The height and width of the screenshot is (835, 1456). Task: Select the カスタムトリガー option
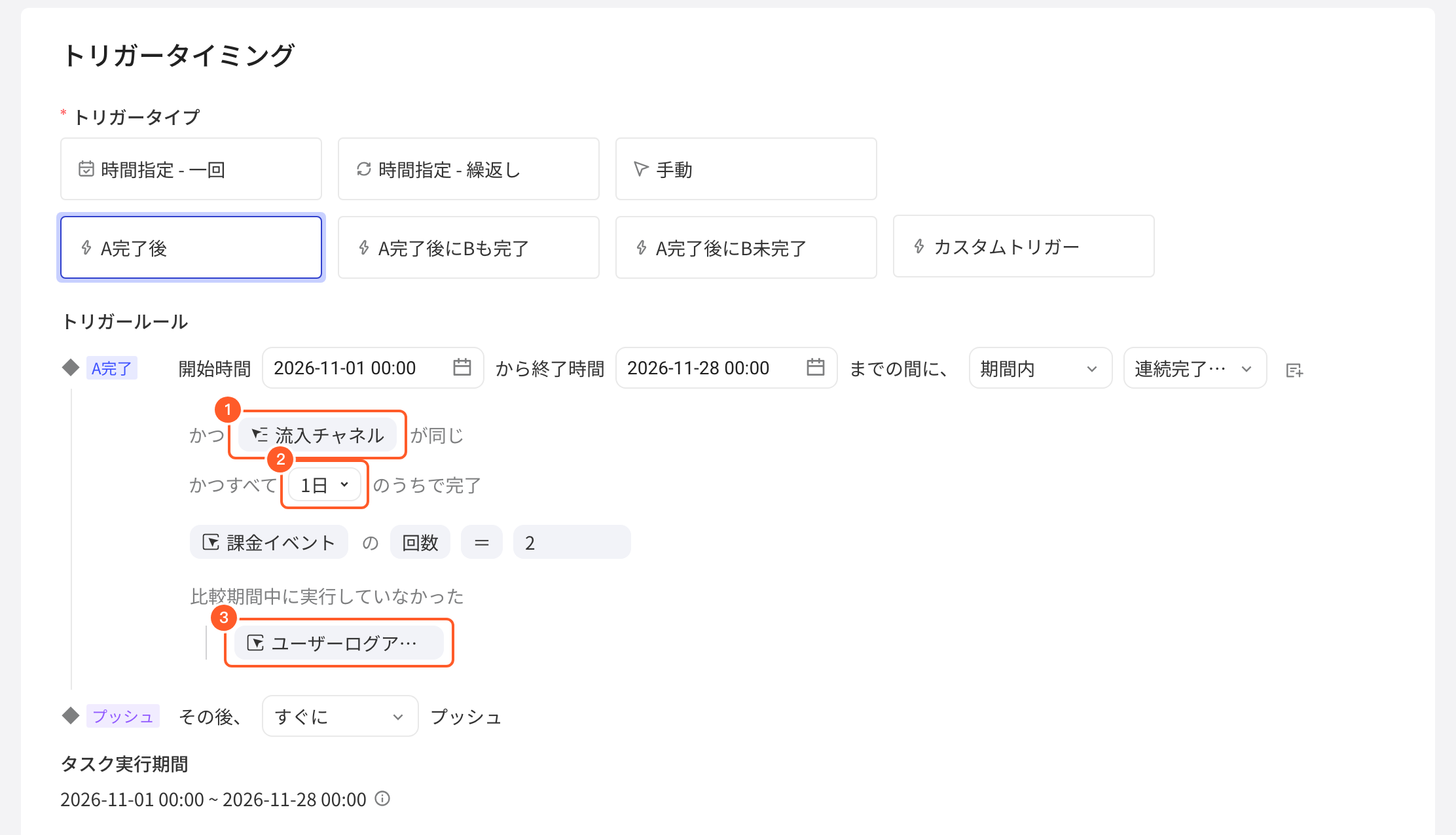pos(1024,246)
